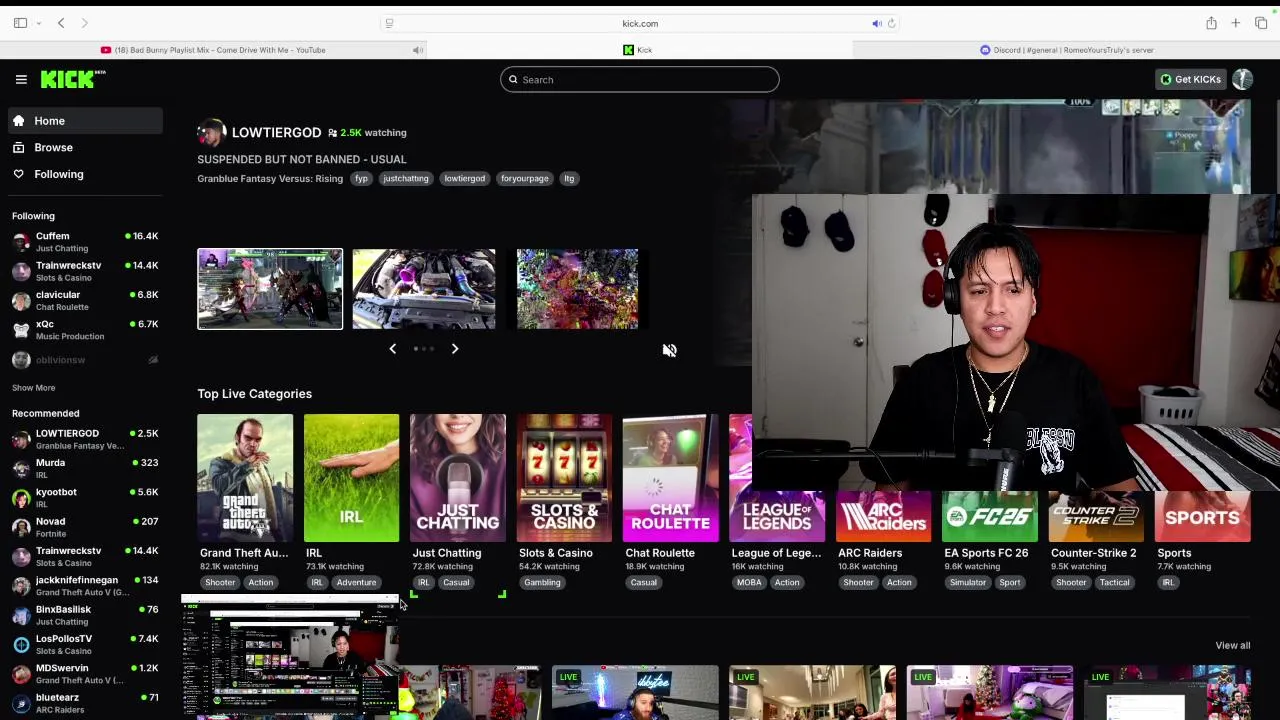
Task: Click the View all link
Action: point(1232,645)
